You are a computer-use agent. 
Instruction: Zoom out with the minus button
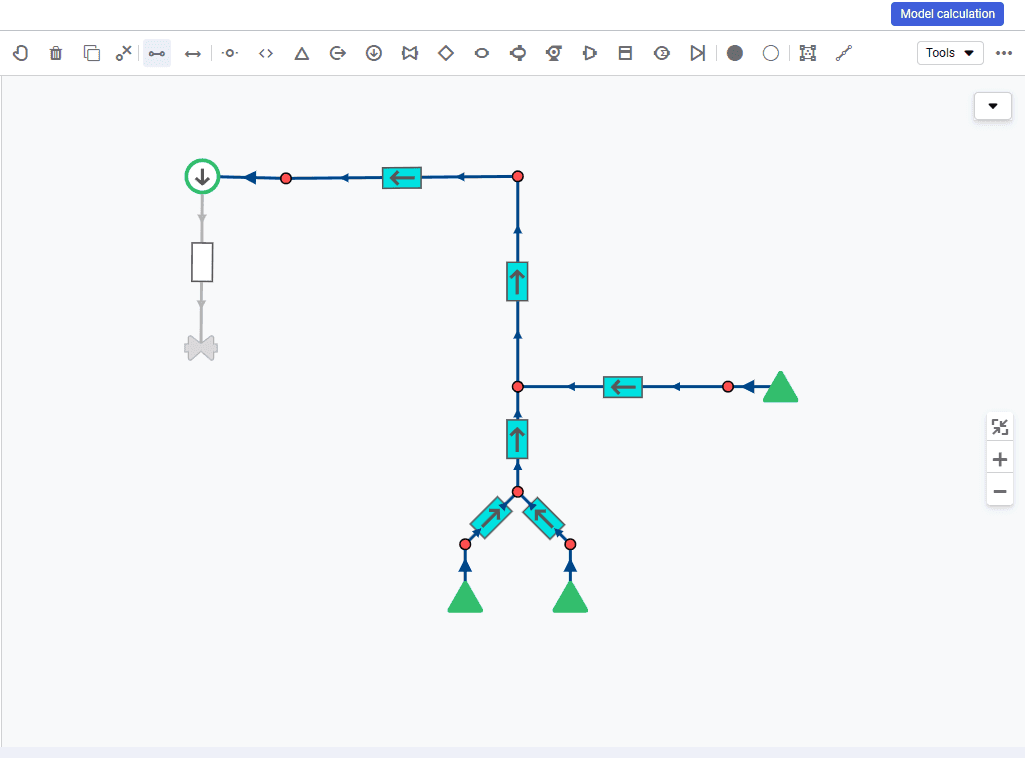click(x=1000, y=491)
